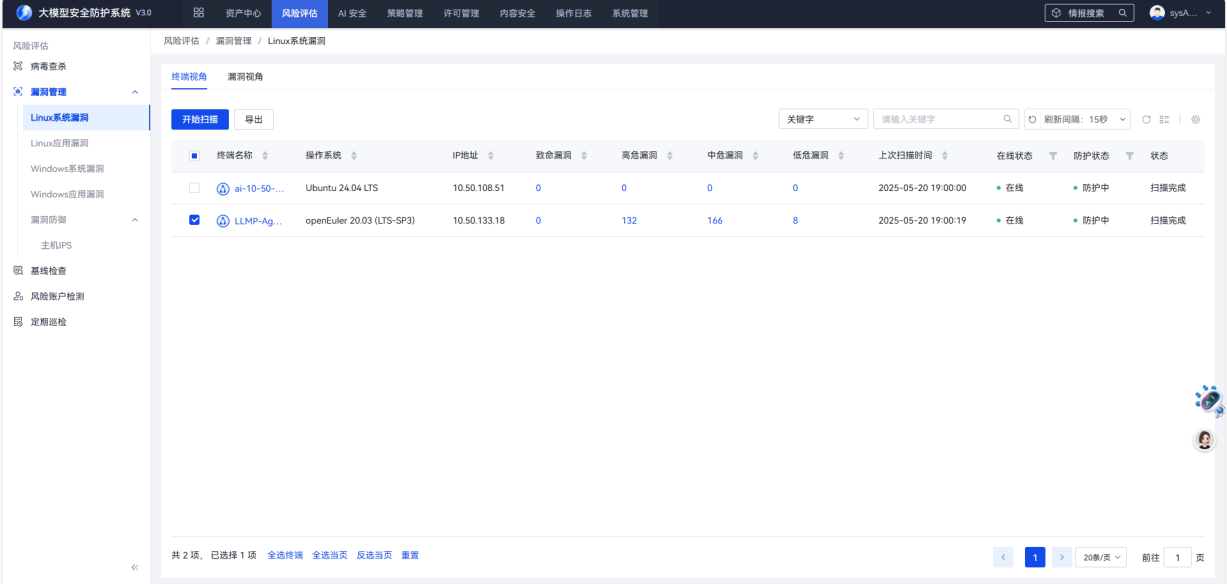This screenshot has width=1227, height=584.
Task: Open the floating robot assistant icon
Action: click(x=1209, y=400)
